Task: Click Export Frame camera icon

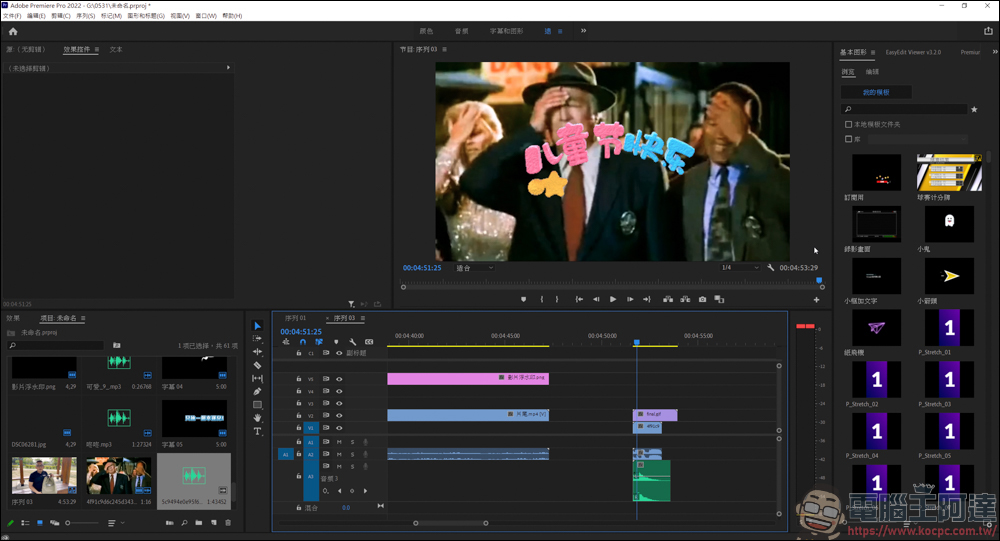Action: (703, 299)
